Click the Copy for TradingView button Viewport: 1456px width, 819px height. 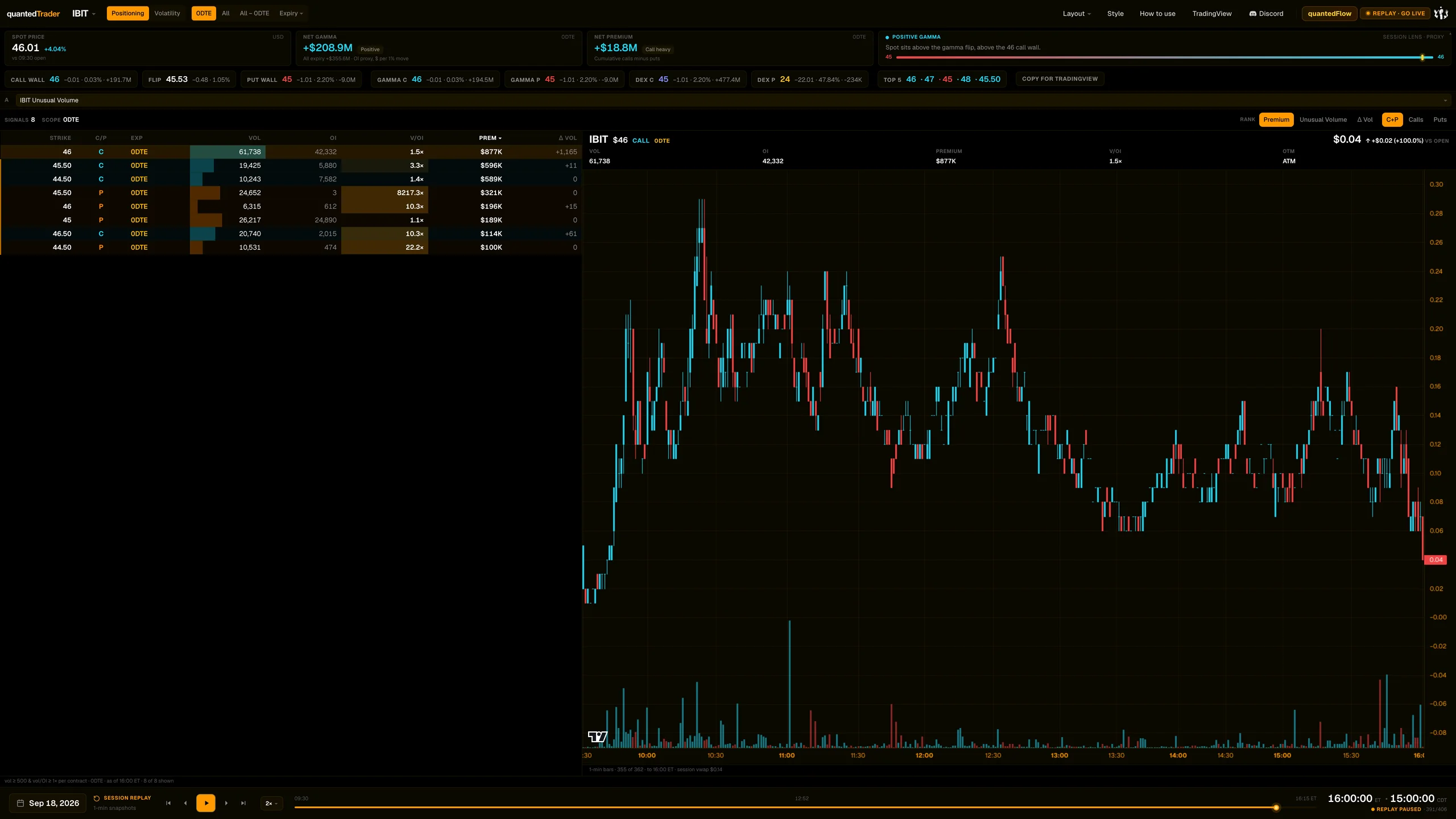(x=1060, y=79)
